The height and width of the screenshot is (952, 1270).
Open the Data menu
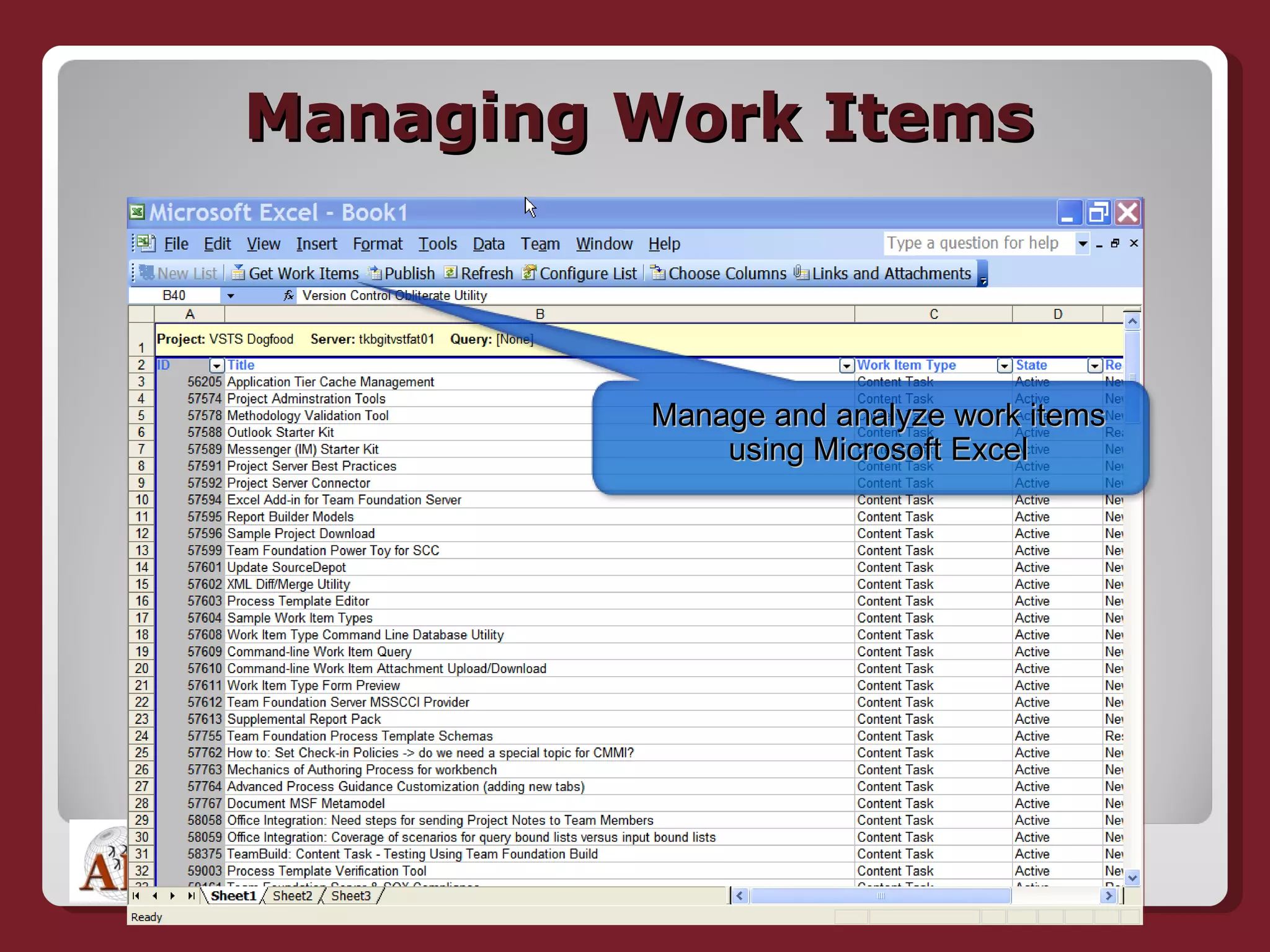489,244
